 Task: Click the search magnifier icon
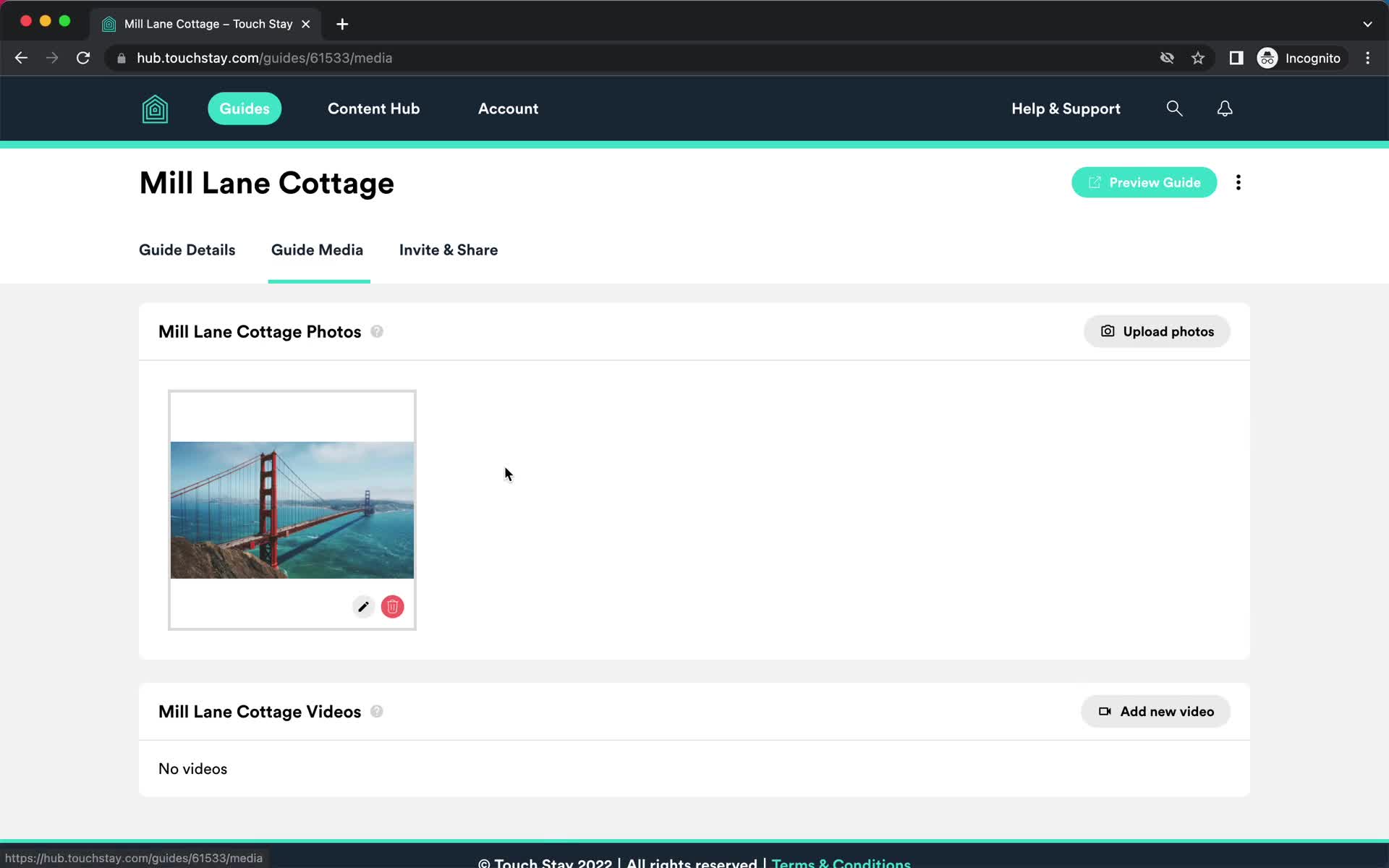tap(1175, 109)
